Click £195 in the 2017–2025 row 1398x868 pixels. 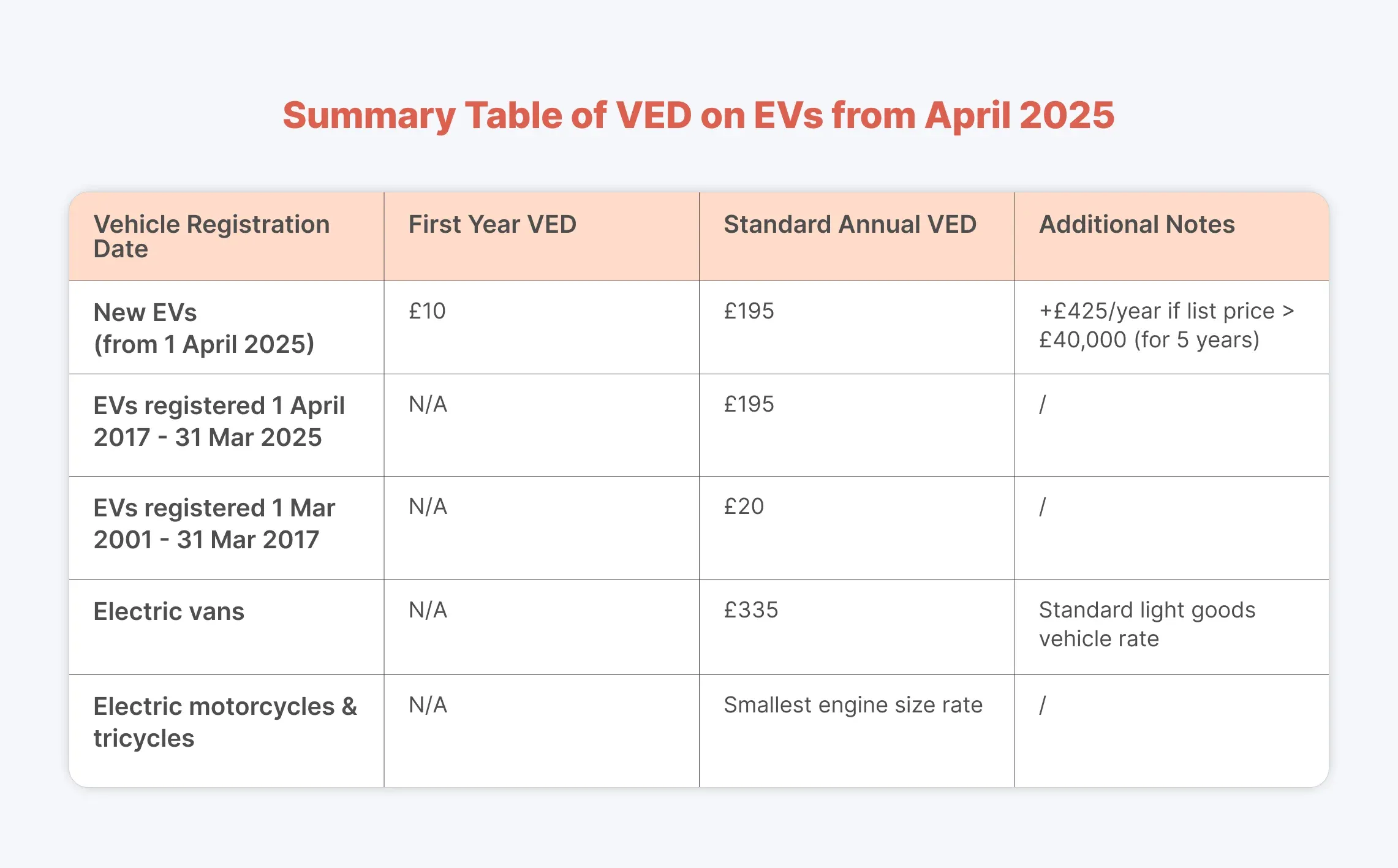(749, 404)
